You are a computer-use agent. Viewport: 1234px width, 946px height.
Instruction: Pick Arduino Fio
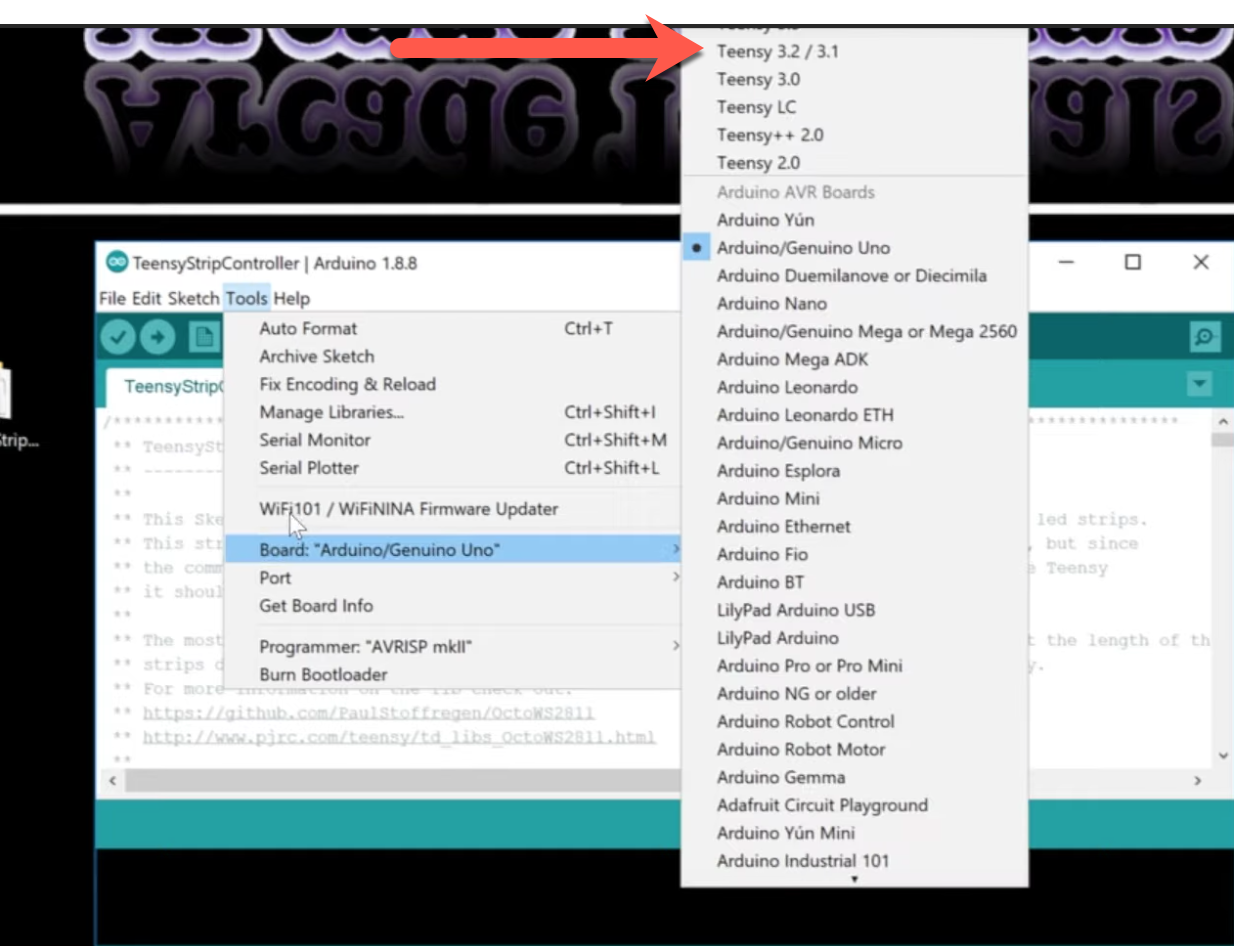tap(855, 555)
